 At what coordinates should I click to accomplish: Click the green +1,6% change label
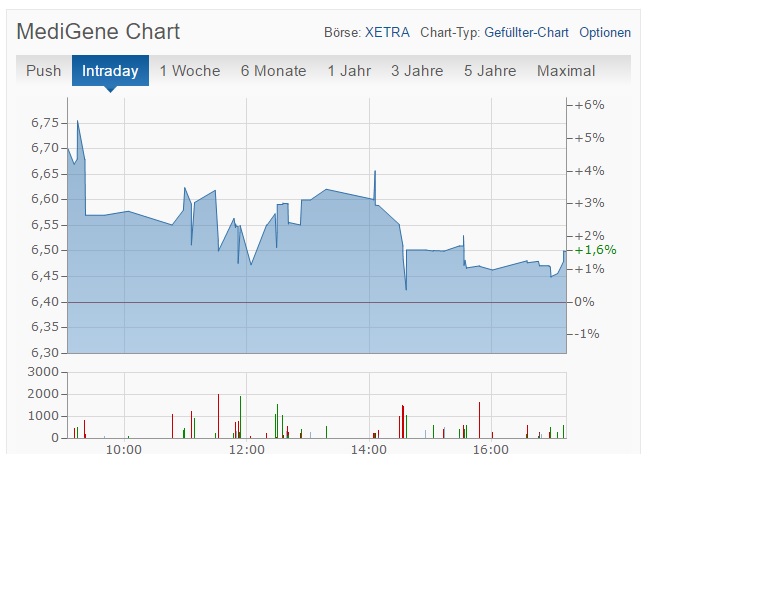[595, 250]
